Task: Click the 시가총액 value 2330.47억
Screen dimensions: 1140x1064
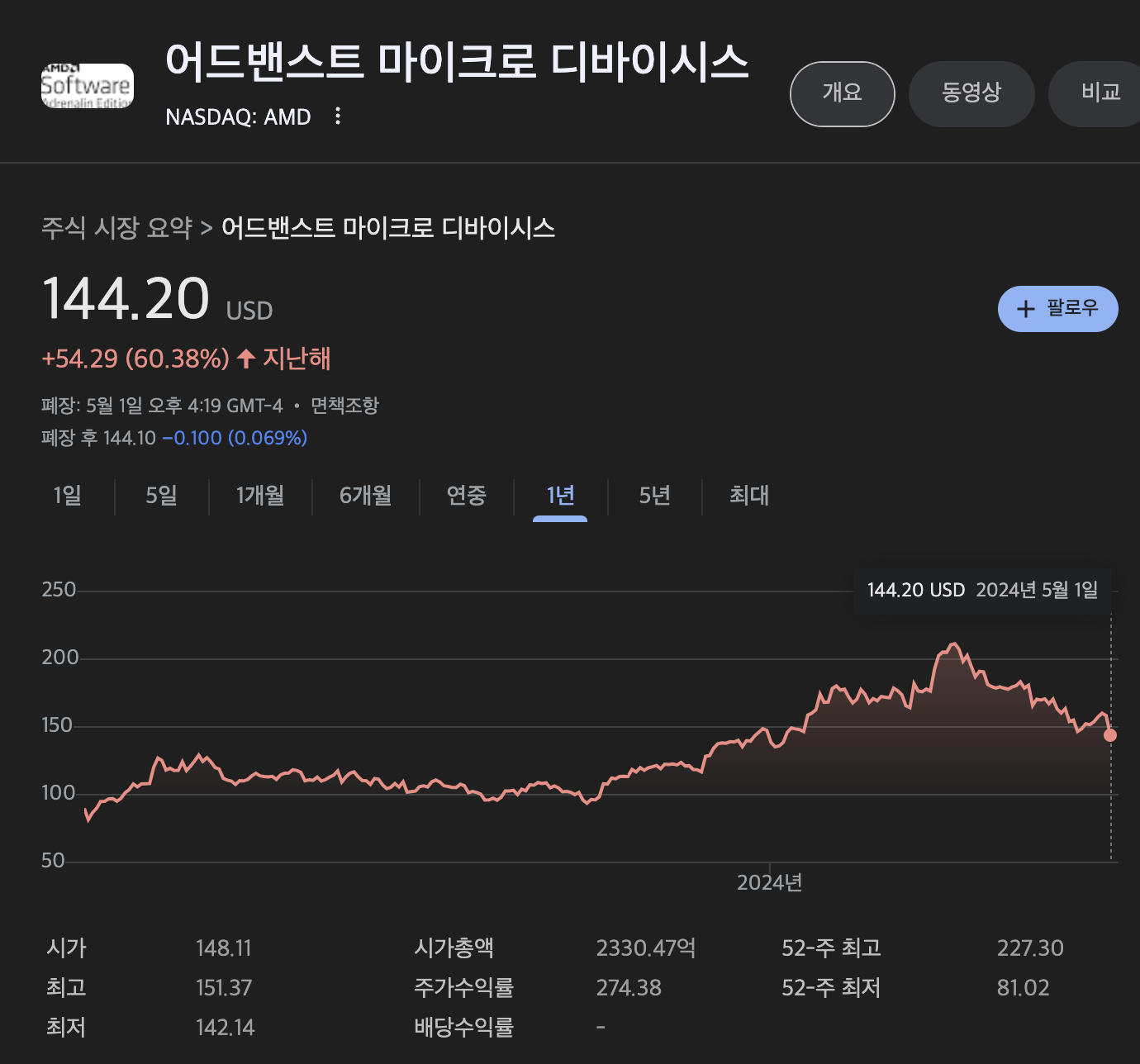Action: coord(646,948)
